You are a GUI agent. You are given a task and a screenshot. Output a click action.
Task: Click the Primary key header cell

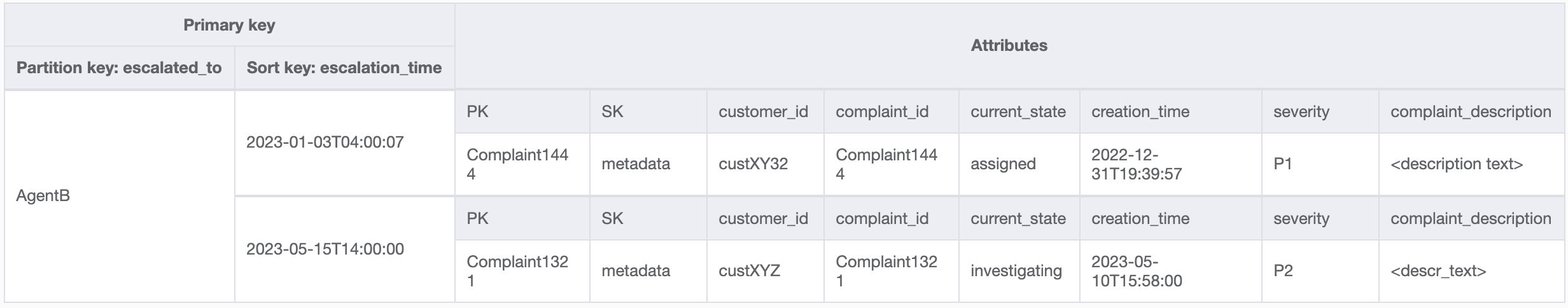pyautogui.click(x=229, y=25)
